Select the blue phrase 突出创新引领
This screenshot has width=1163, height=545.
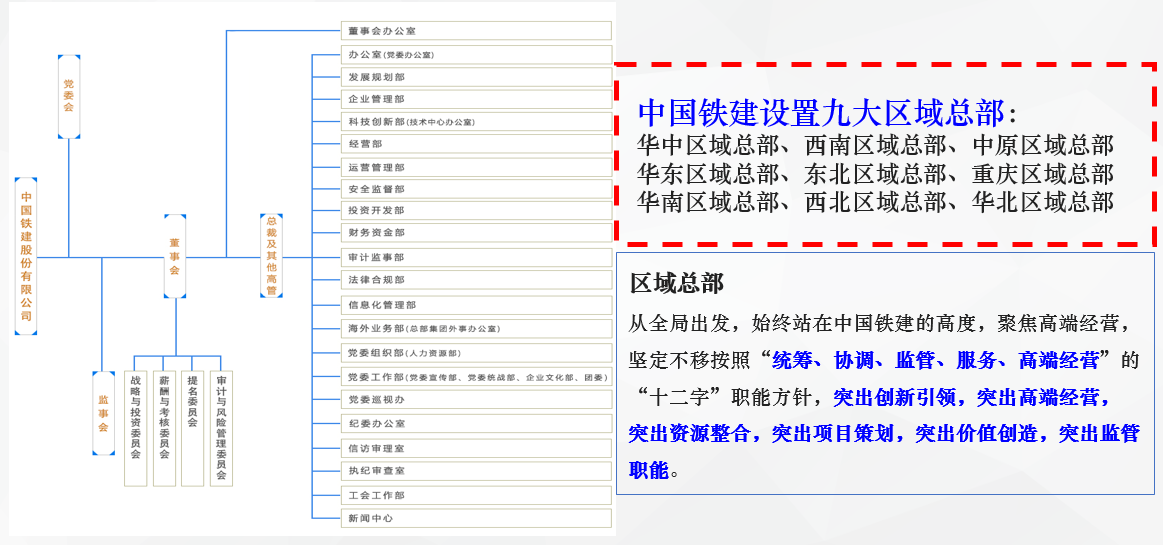click(897, 397)
